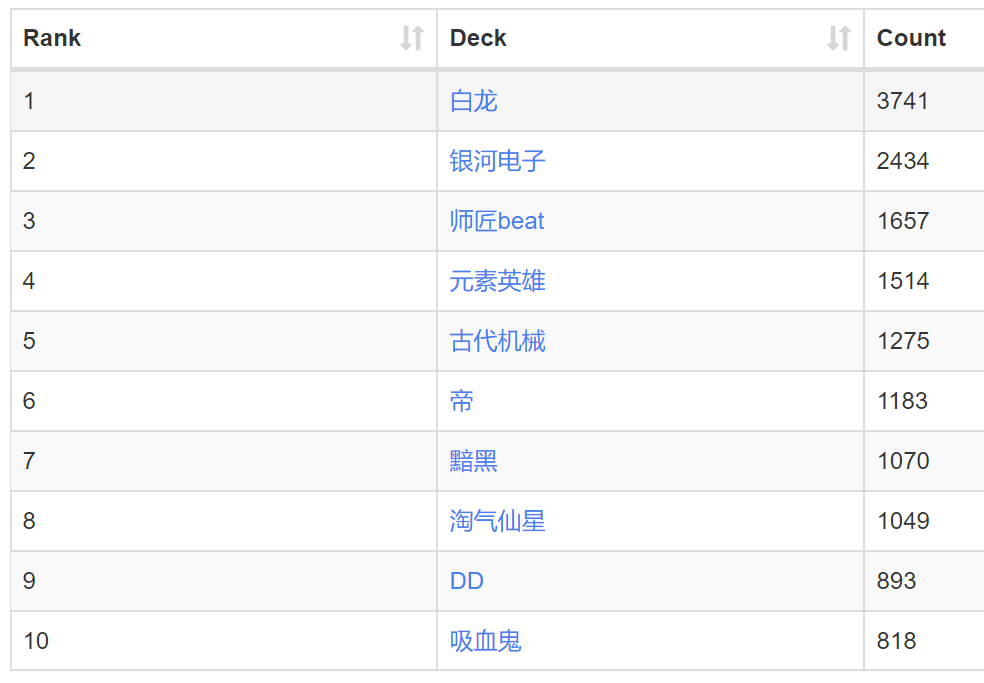The image size is (984, 683).
Task: Open the 银河电子 deck link
Action: [x=498, y=161]
